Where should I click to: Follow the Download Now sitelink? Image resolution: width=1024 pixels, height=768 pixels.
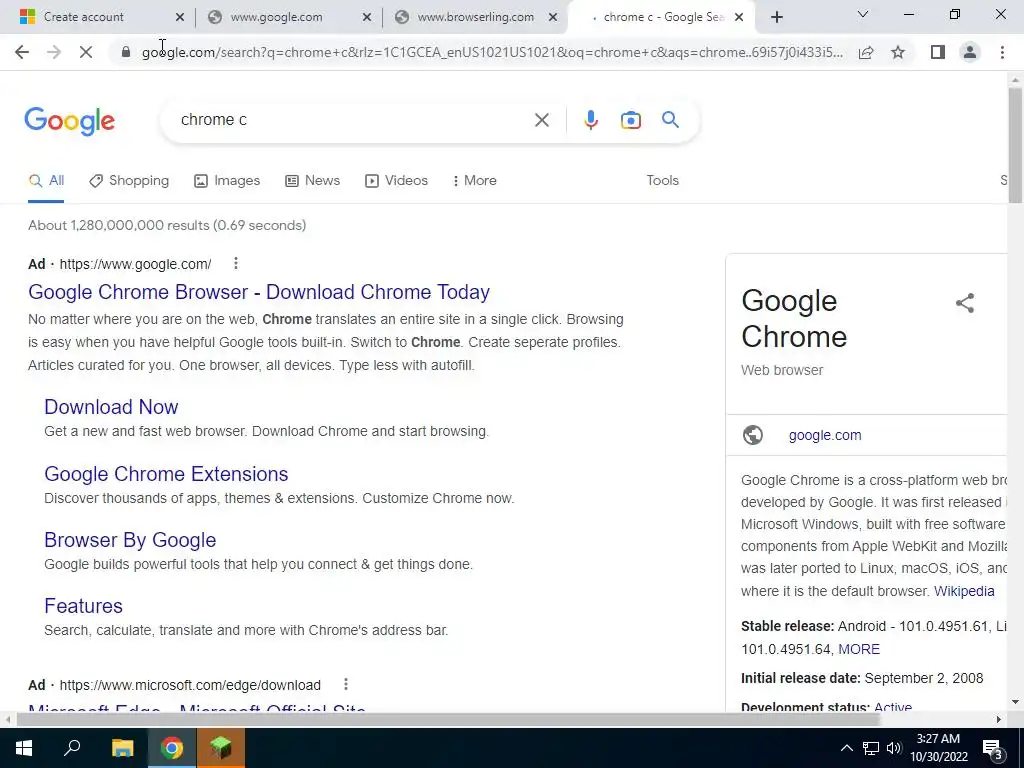(111, 407)
